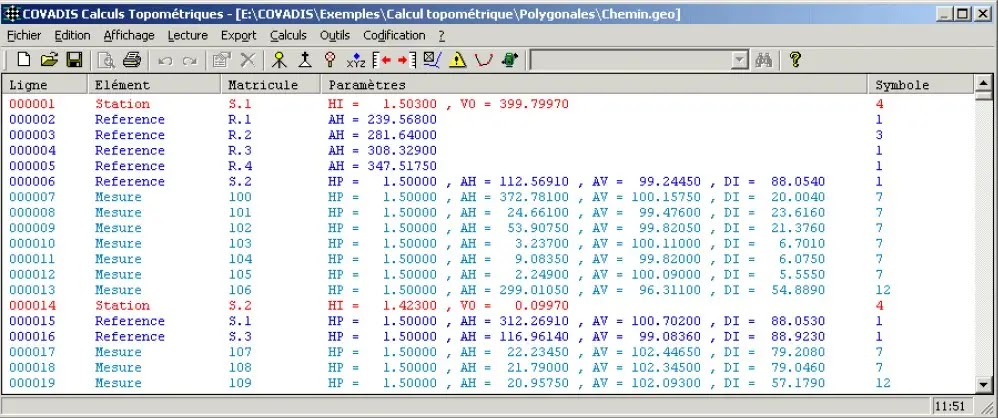Image resolution: width=998 pixels, height=418 pixels.
Task: Open the COVADIS title bar application icon
Action: coord(11,13)
